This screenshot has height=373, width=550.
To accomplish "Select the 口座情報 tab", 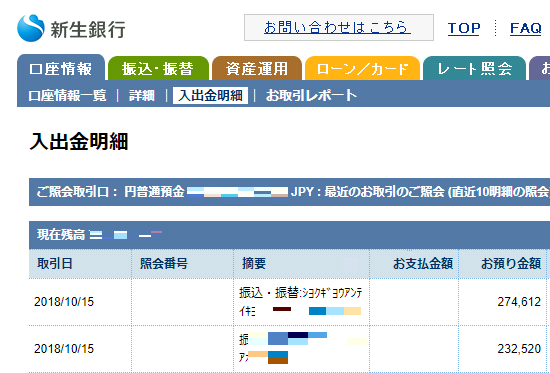I will click(61, 68).
